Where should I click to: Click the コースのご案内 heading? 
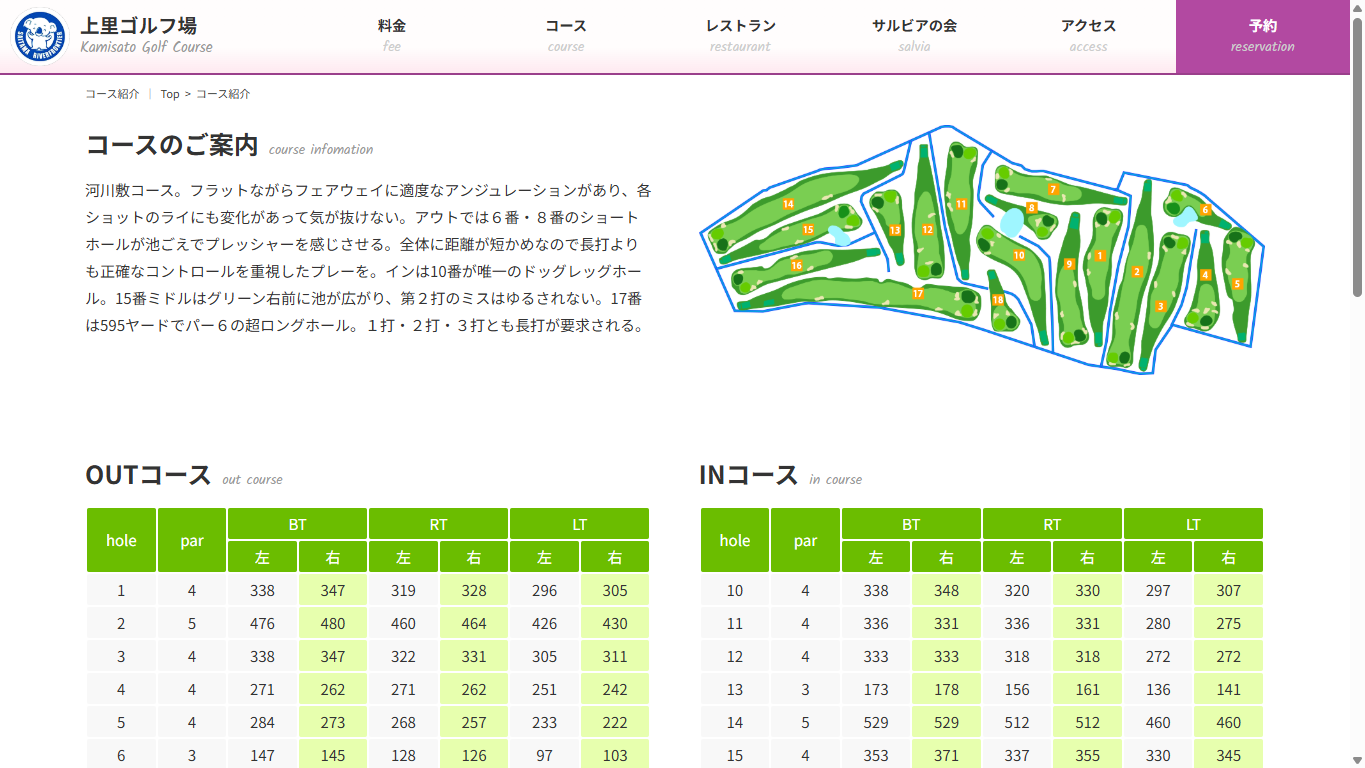click(x=172, y=145)
